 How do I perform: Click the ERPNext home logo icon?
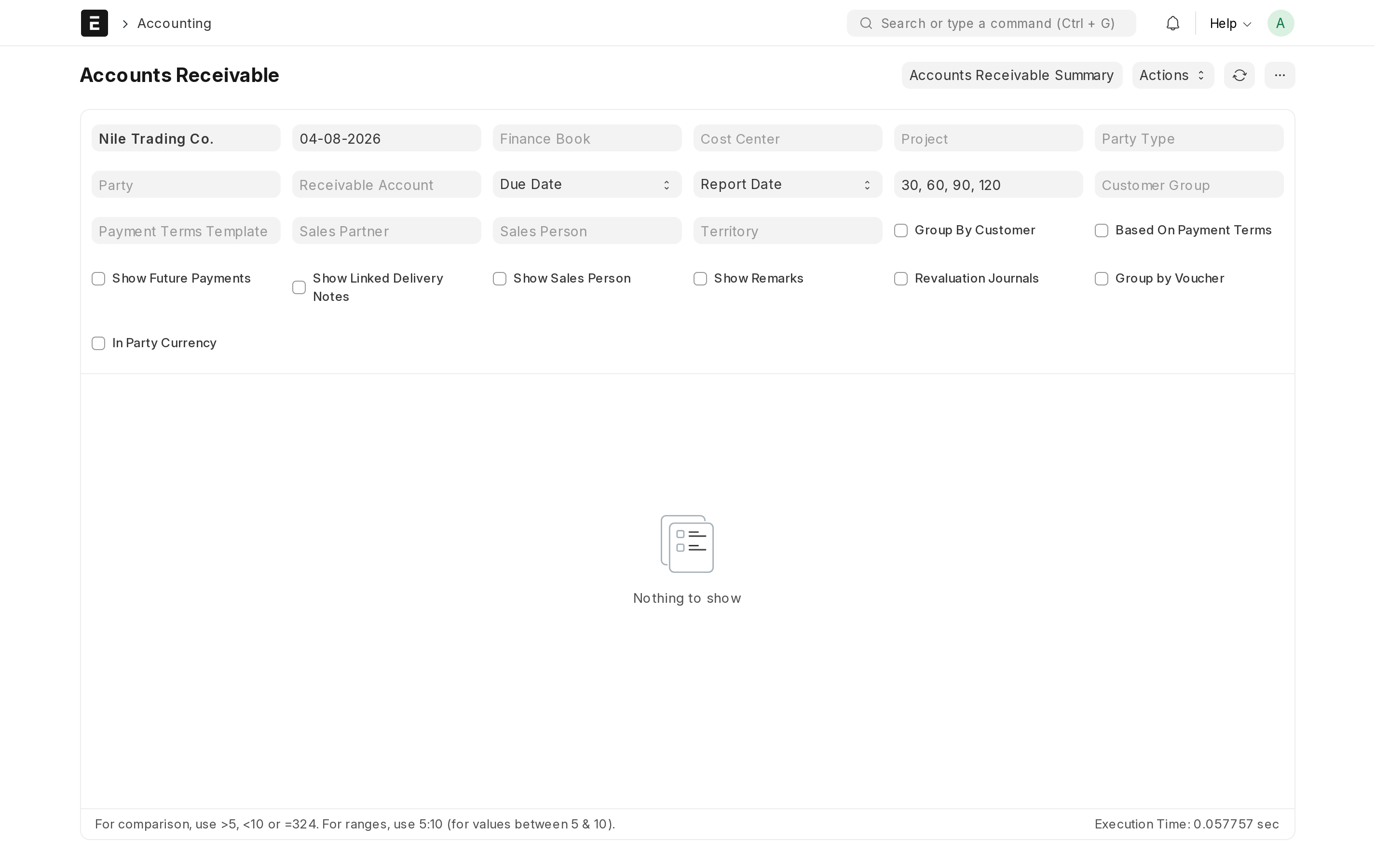click(94, 23)
